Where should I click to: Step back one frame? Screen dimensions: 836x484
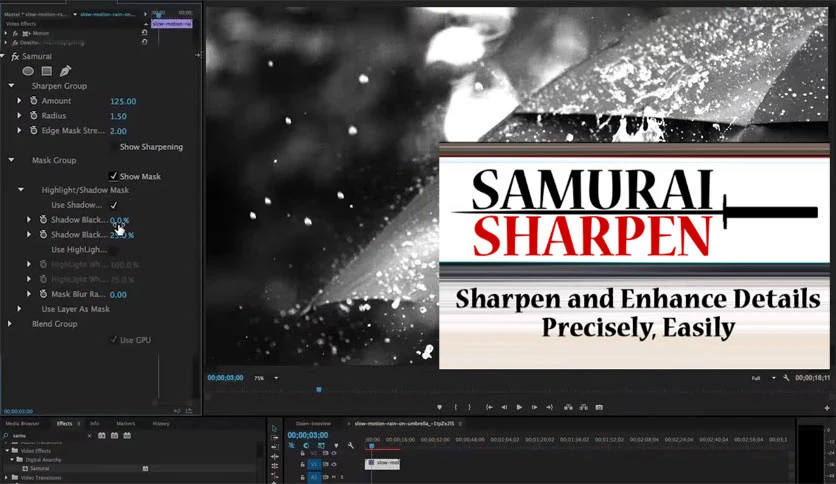[x=504, y=407]
